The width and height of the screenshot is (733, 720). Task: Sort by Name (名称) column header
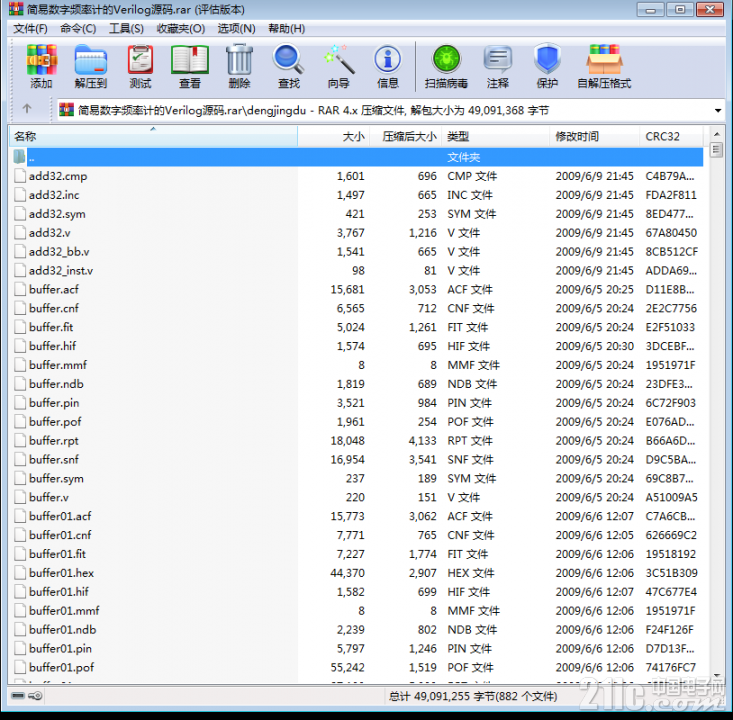(x=153, y=136)
